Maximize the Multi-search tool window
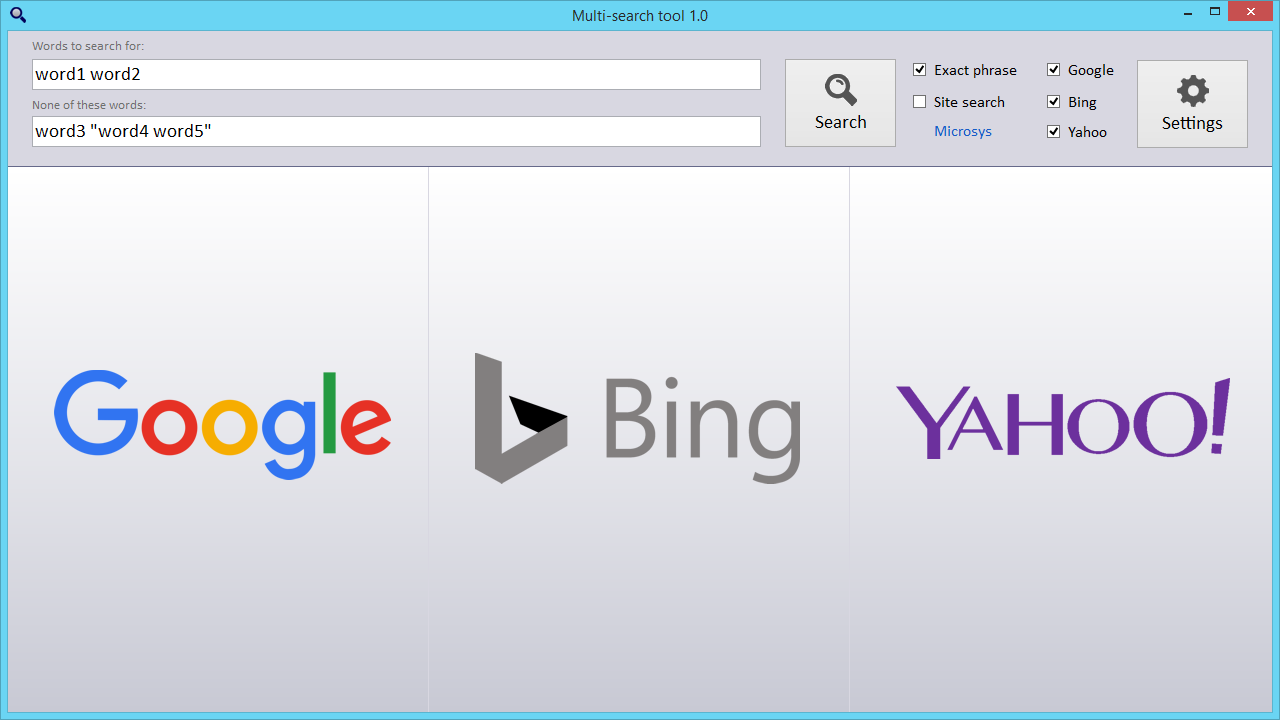The width and height of the screenshot is (1280, 720). click(x=1215, y=12)
